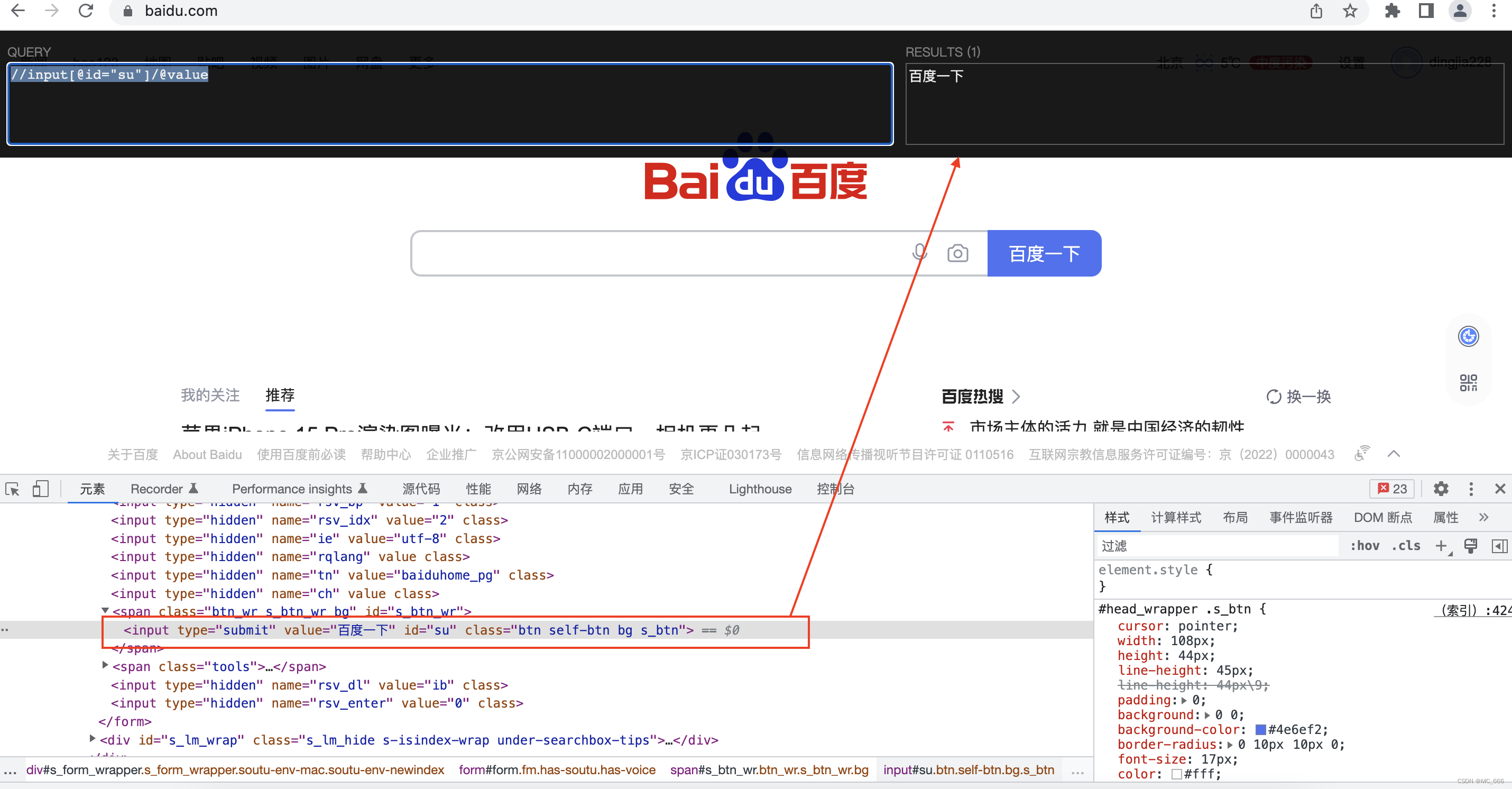Reload the page with refresh icon
The height and width of the screenshot is (789, 1512).
[86, 11]
